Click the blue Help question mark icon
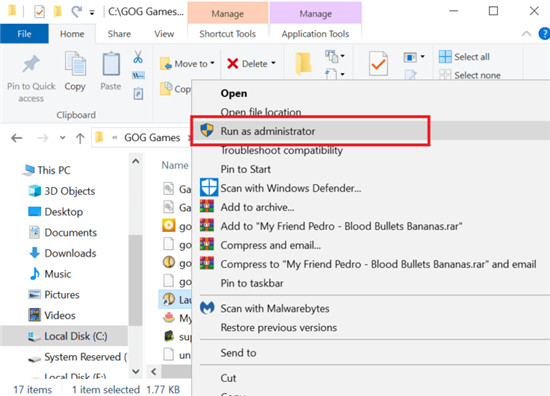The height and width of the screenshot is (396, 550). 544,34
